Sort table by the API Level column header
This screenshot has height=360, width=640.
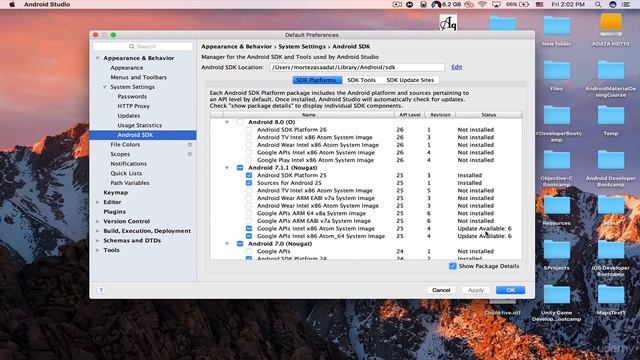tap(409, 115)
